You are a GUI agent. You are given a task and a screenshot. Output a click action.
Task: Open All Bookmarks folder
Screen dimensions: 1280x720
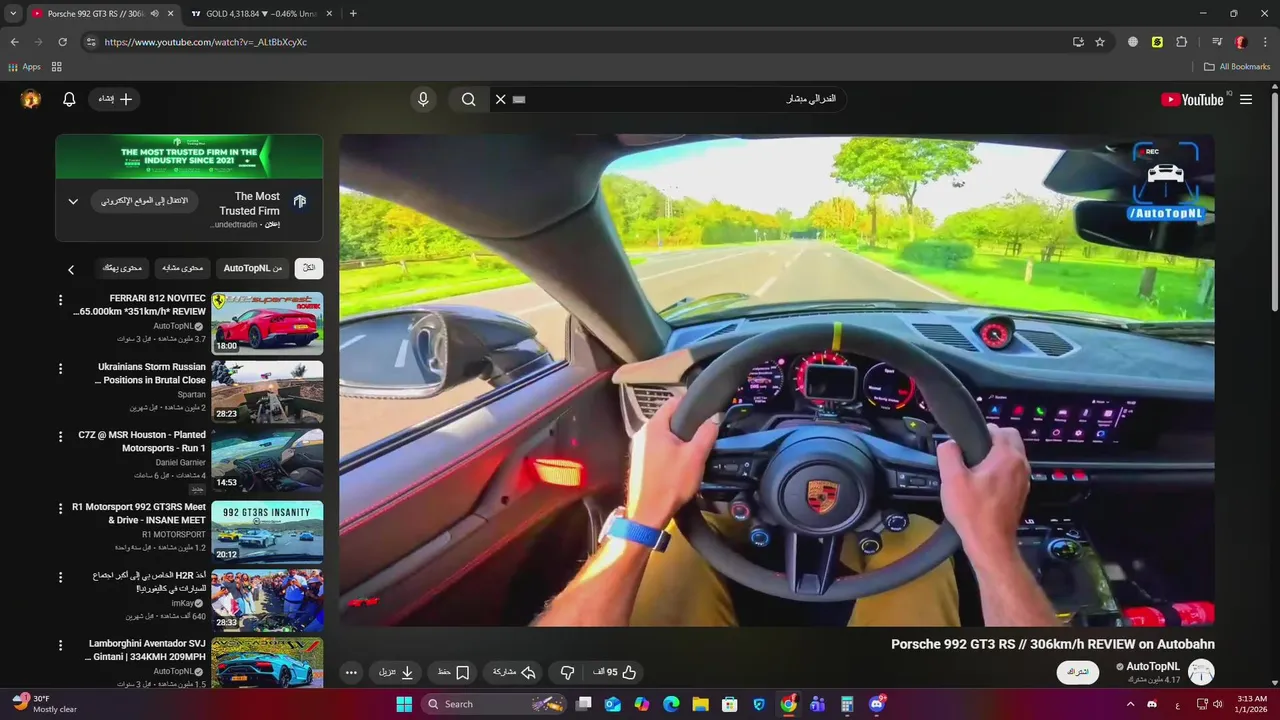1236,67
